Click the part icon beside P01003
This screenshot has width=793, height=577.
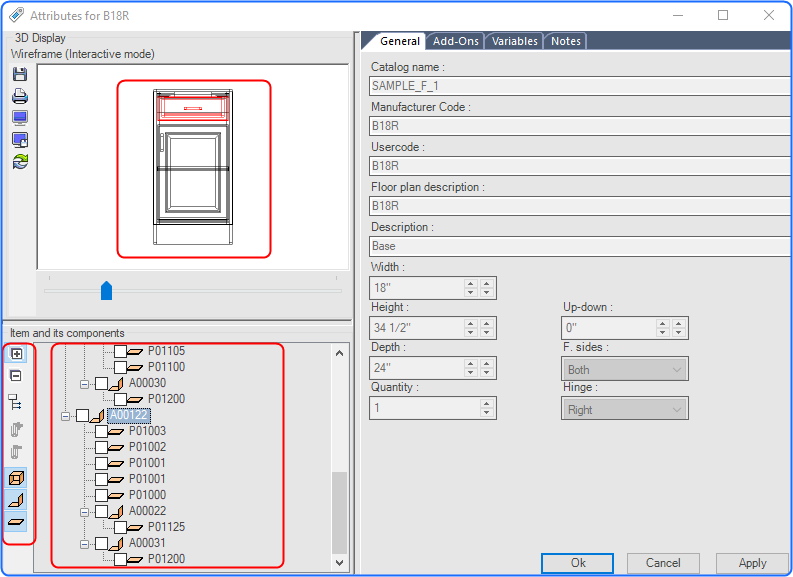tap(116, 431)
